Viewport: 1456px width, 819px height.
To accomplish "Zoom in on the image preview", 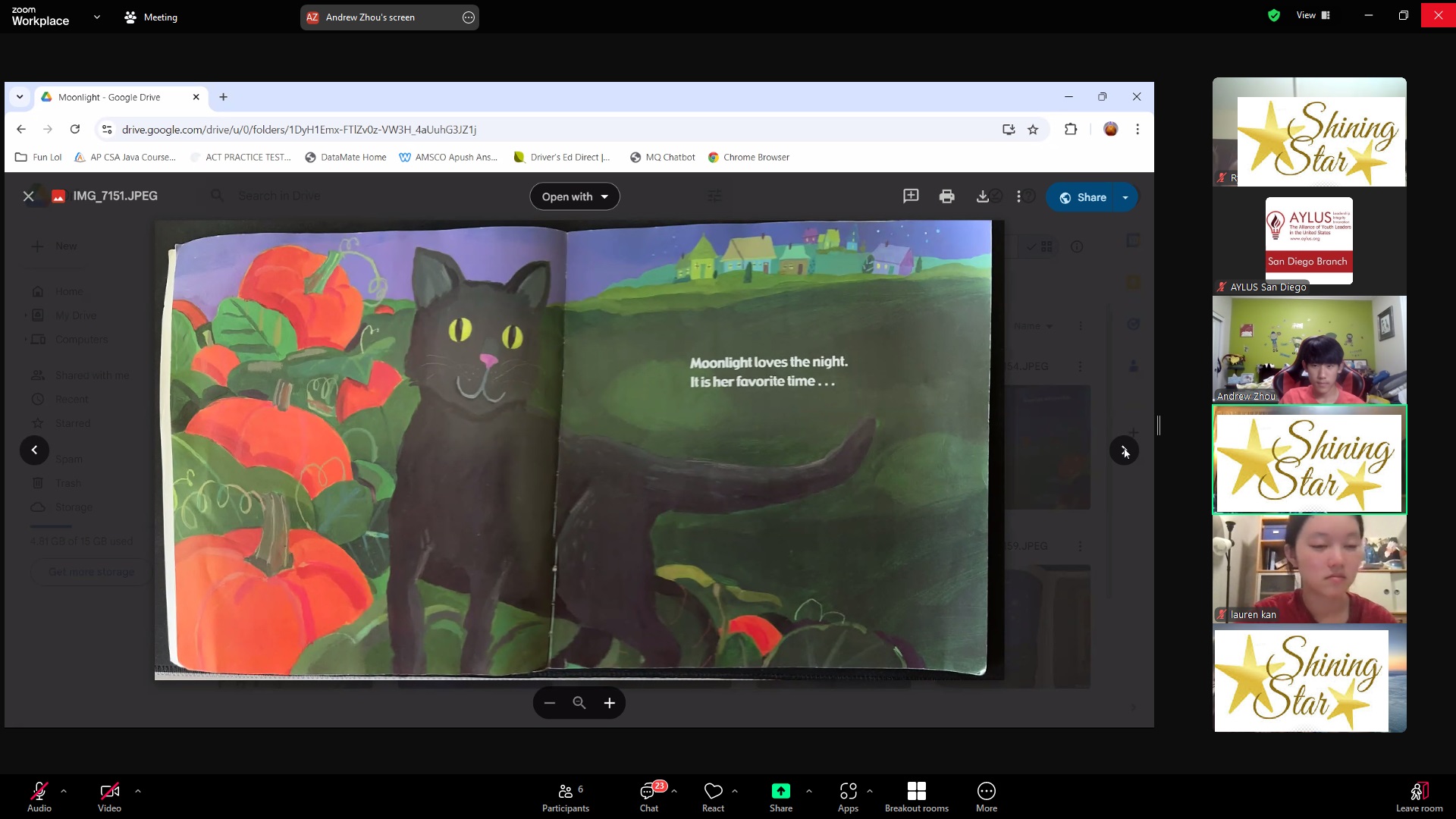I will pos(610,703).
